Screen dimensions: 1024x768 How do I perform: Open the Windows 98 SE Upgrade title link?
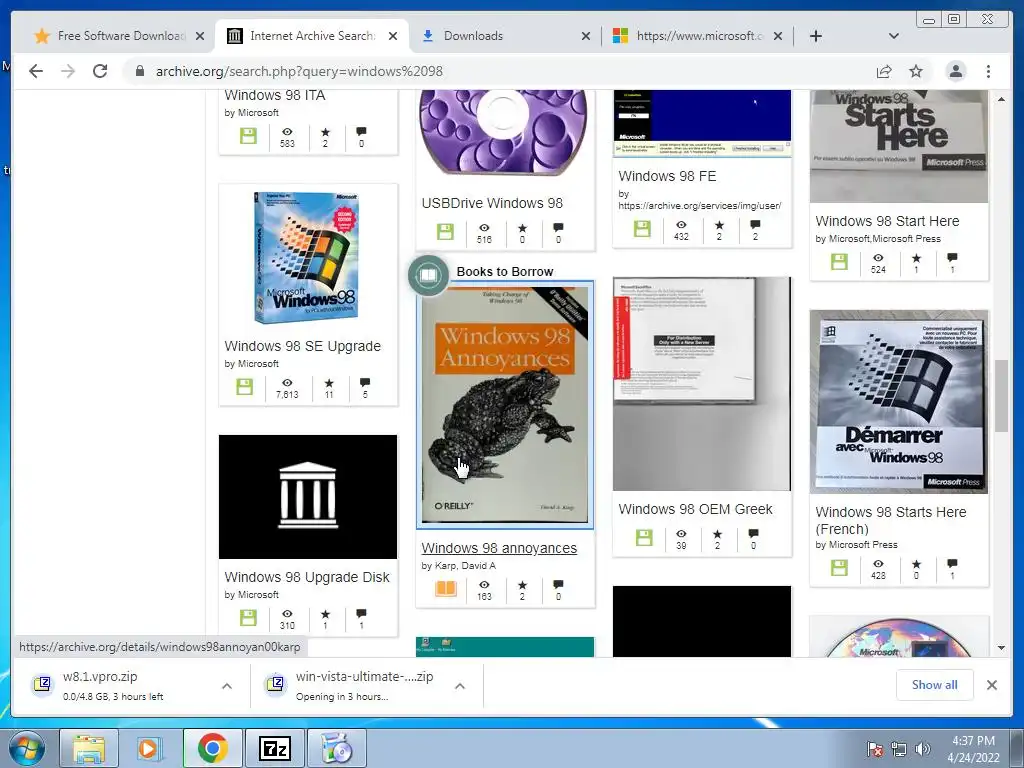[x=302, y=346]
